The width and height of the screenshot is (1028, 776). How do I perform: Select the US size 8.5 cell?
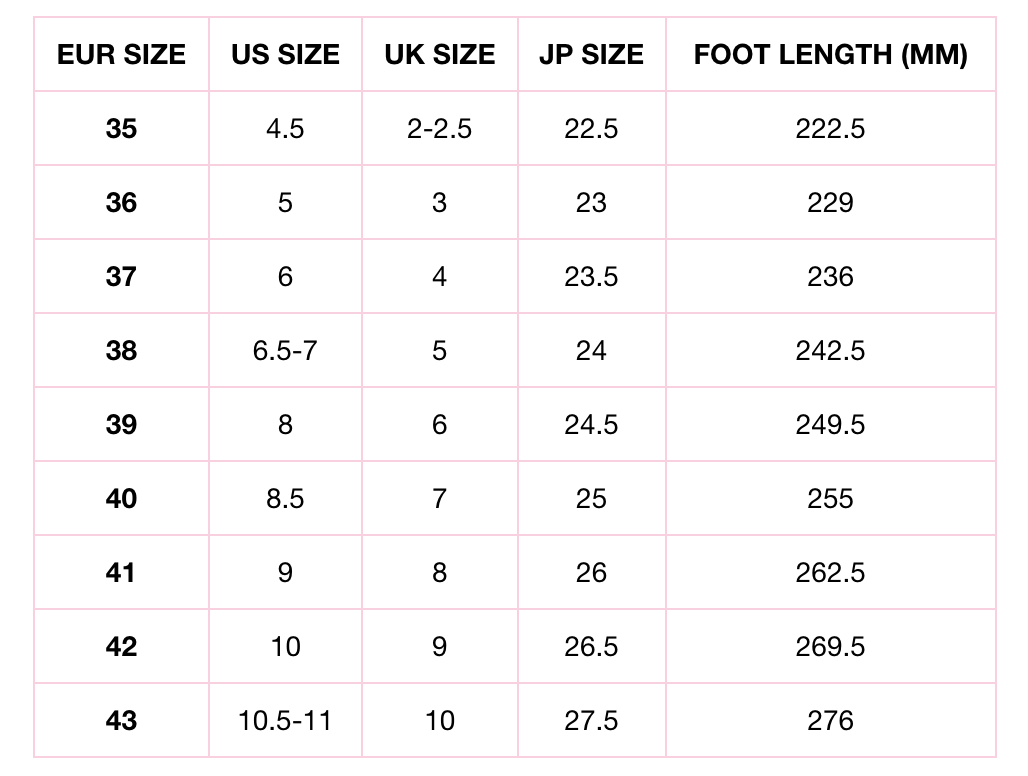(x=285, y=498)
